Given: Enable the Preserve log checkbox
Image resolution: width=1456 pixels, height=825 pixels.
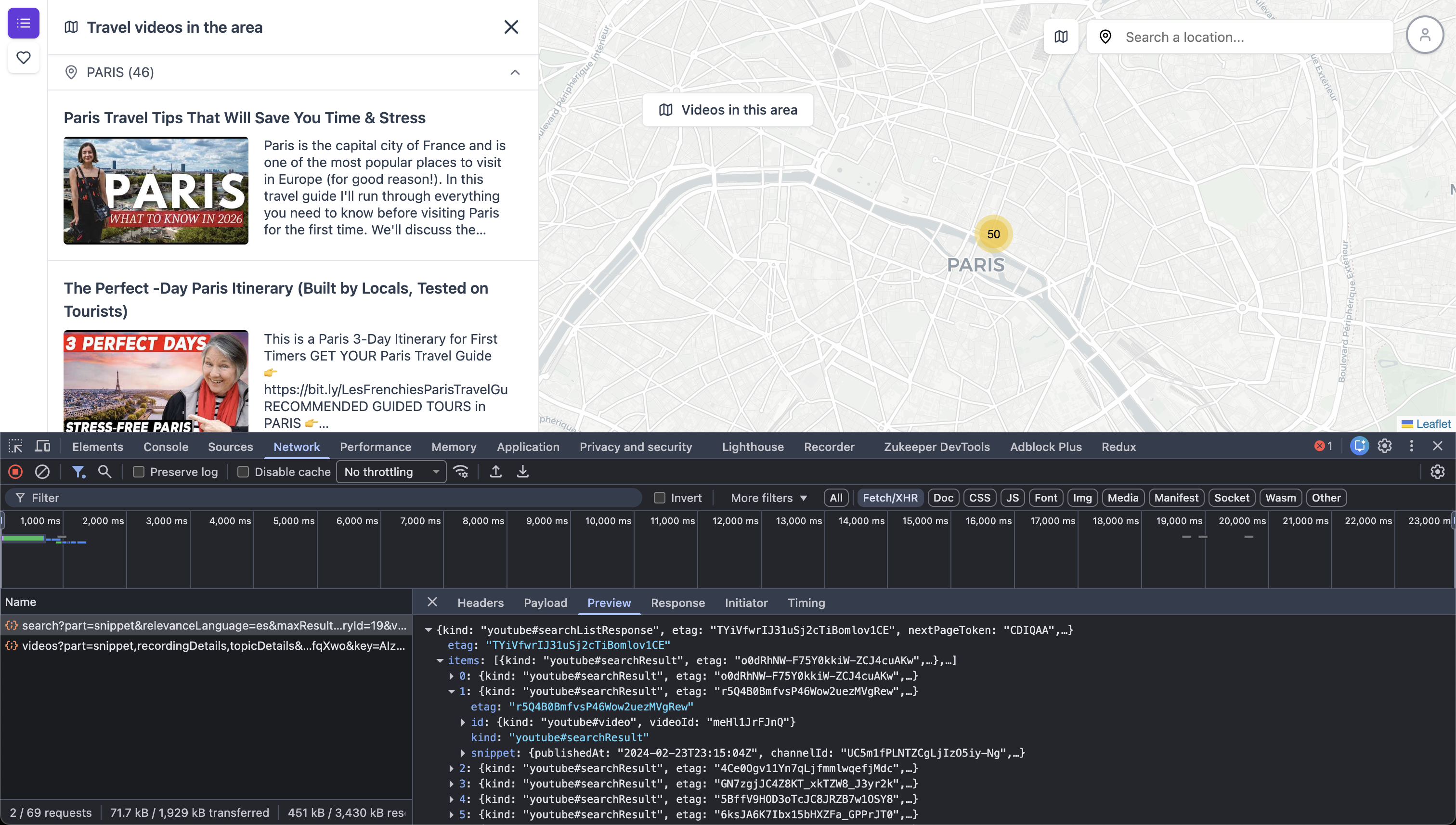Looking at the screenshot, I should tap(139, 472).
